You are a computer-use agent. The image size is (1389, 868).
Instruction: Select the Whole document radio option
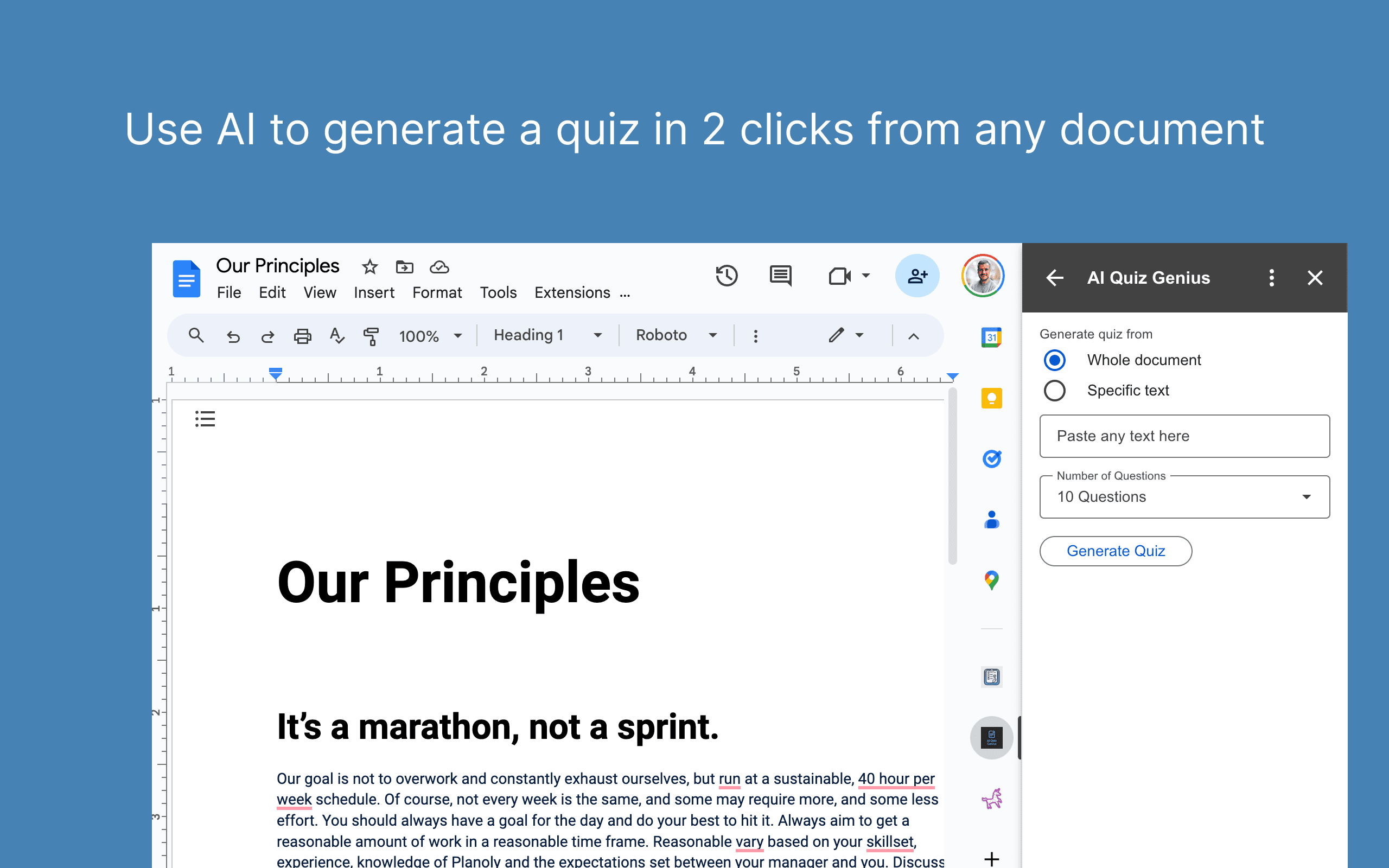point(1054,360)
